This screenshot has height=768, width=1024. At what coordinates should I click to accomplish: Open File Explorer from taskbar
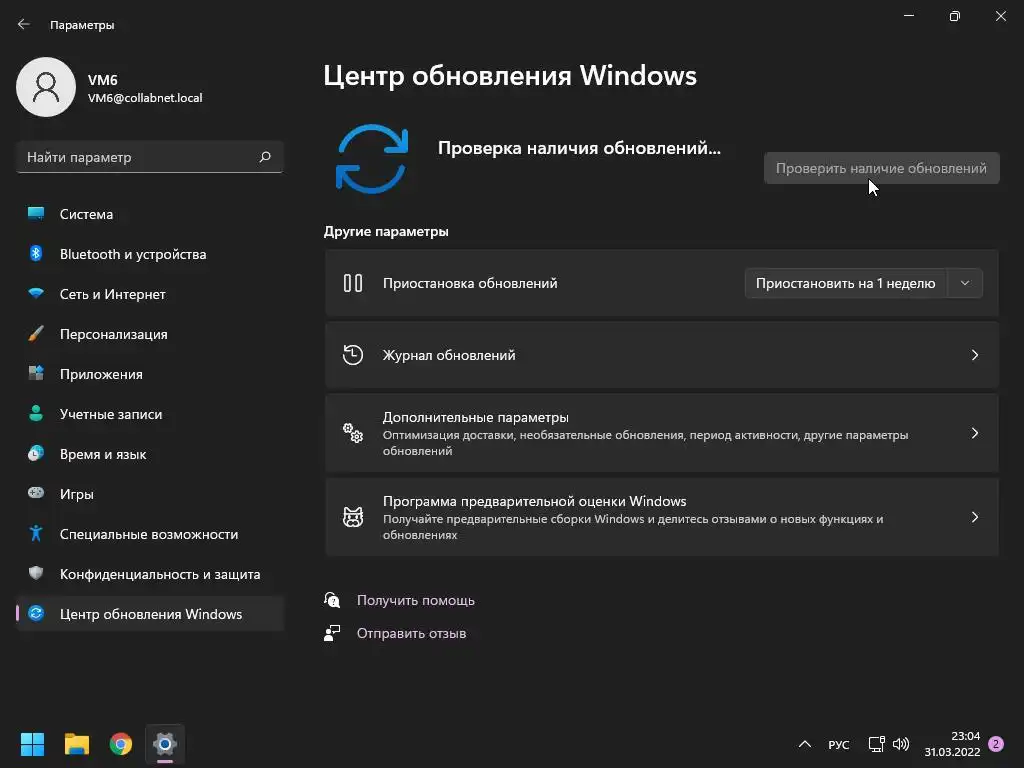pyautogui.click(x=76, y=744)
